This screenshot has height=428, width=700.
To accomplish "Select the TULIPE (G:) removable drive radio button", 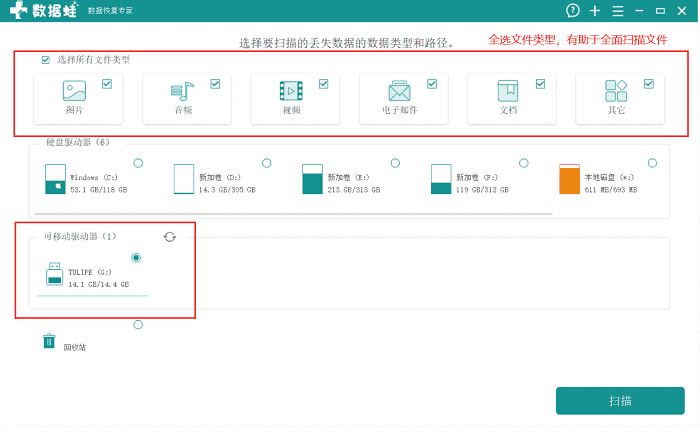I will pos(136,258).
